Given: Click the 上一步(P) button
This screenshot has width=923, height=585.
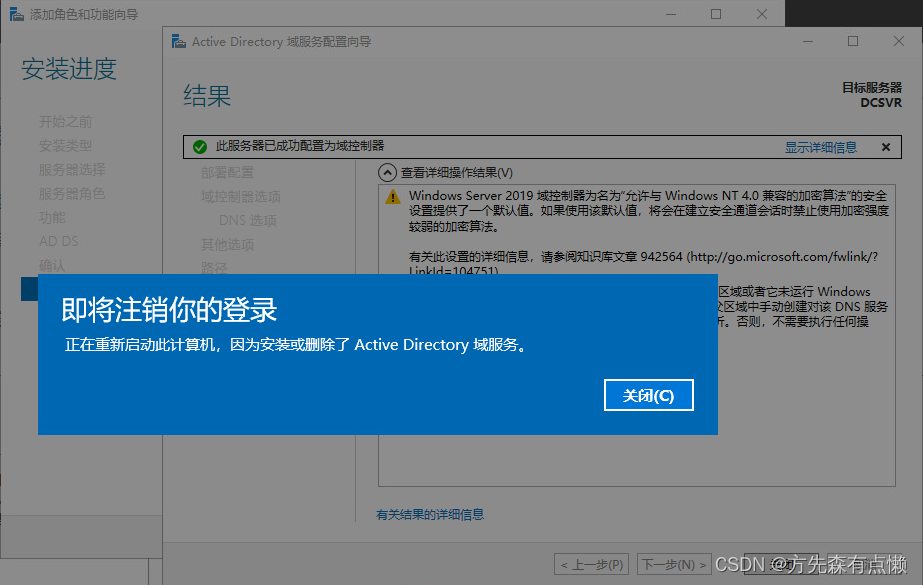Looking at the screenshot, I should pyautogui.click(x=592, y=564).
